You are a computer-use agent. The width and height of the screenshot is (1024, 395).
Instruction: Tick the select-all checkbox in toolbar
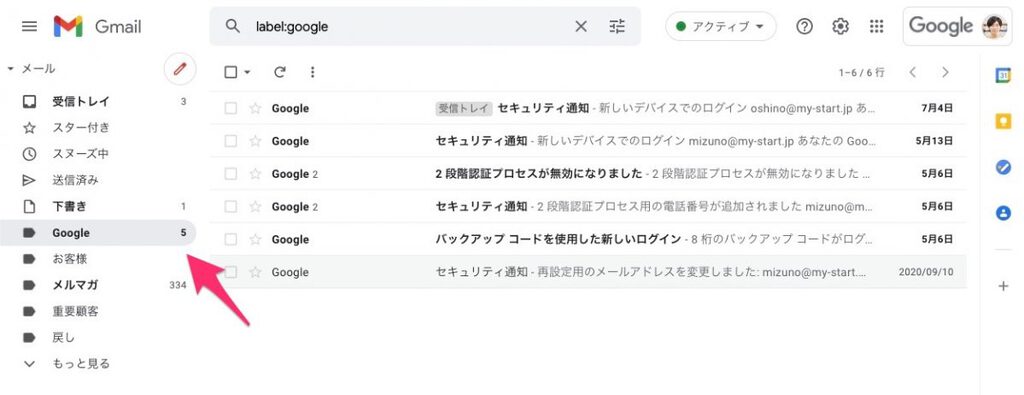[x=231, y=72]
